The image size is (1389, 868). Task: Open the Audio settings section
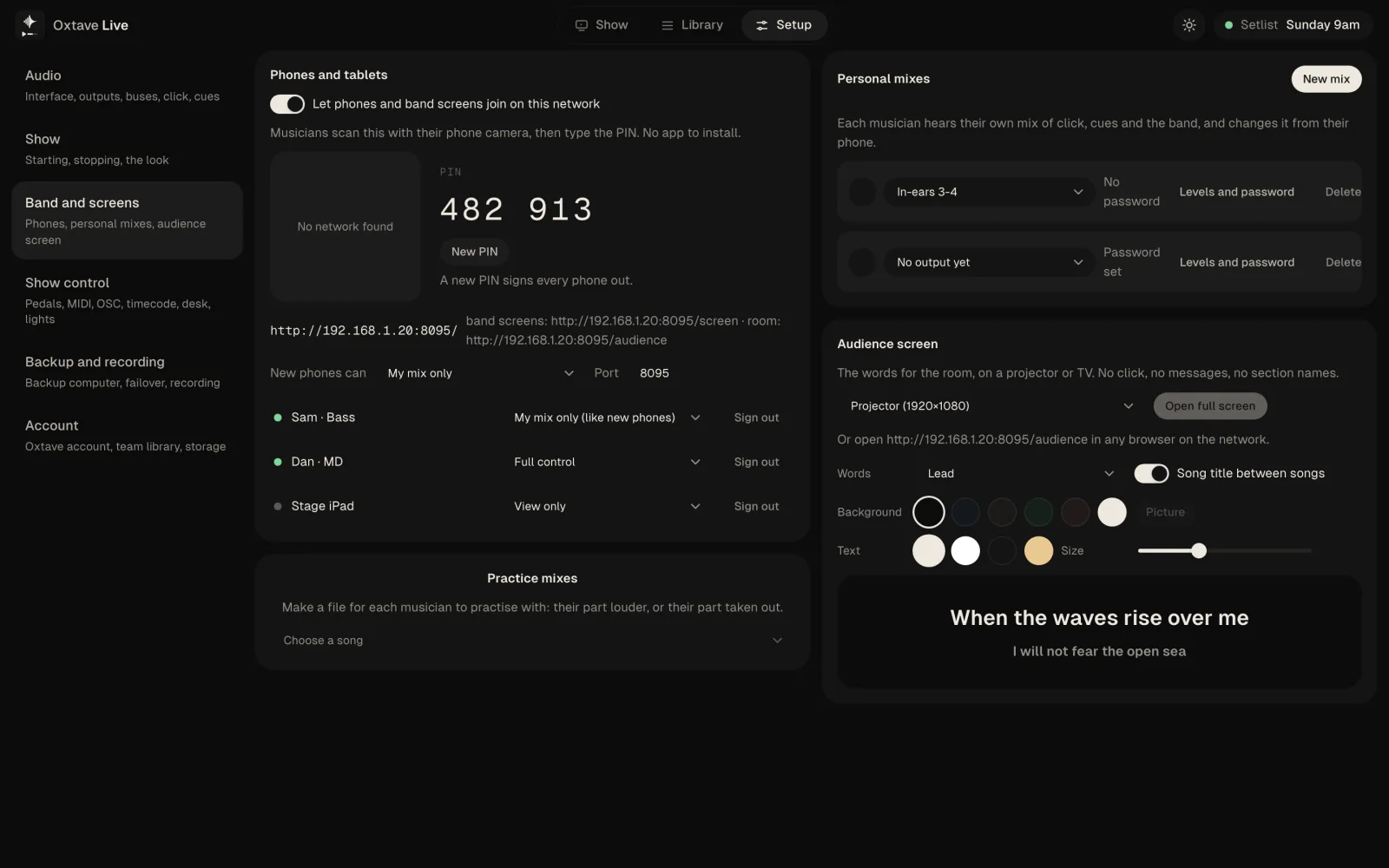point(127,85)
